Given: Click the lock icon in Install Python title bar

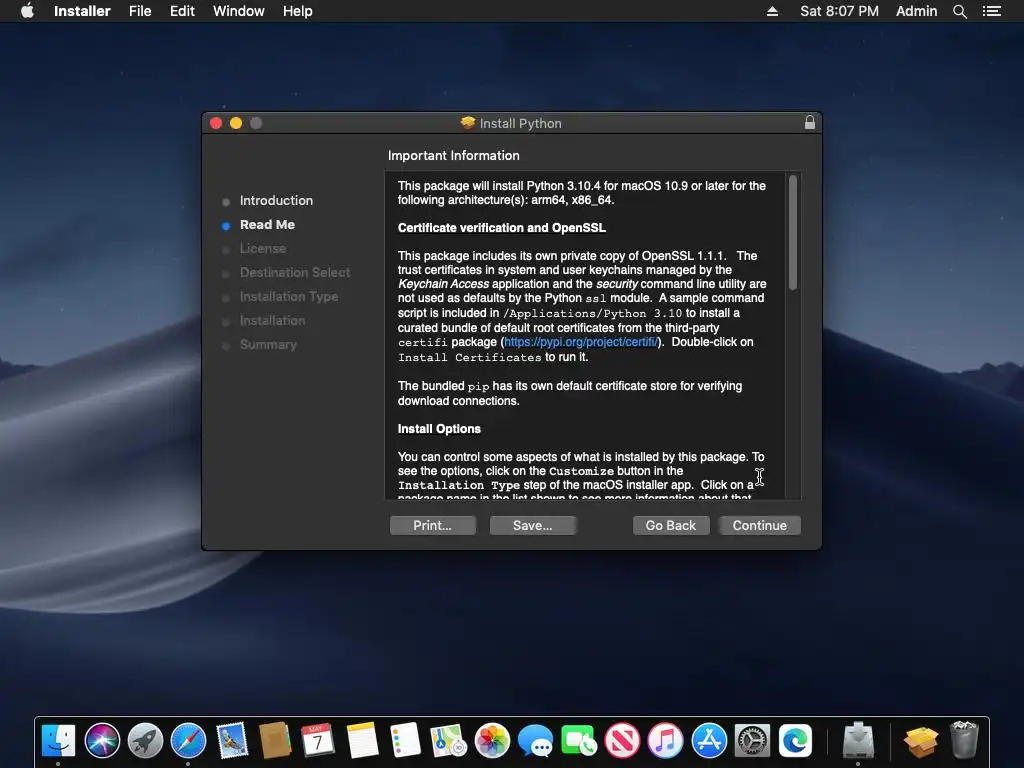Looking at the screenshot, I should 810,122.
